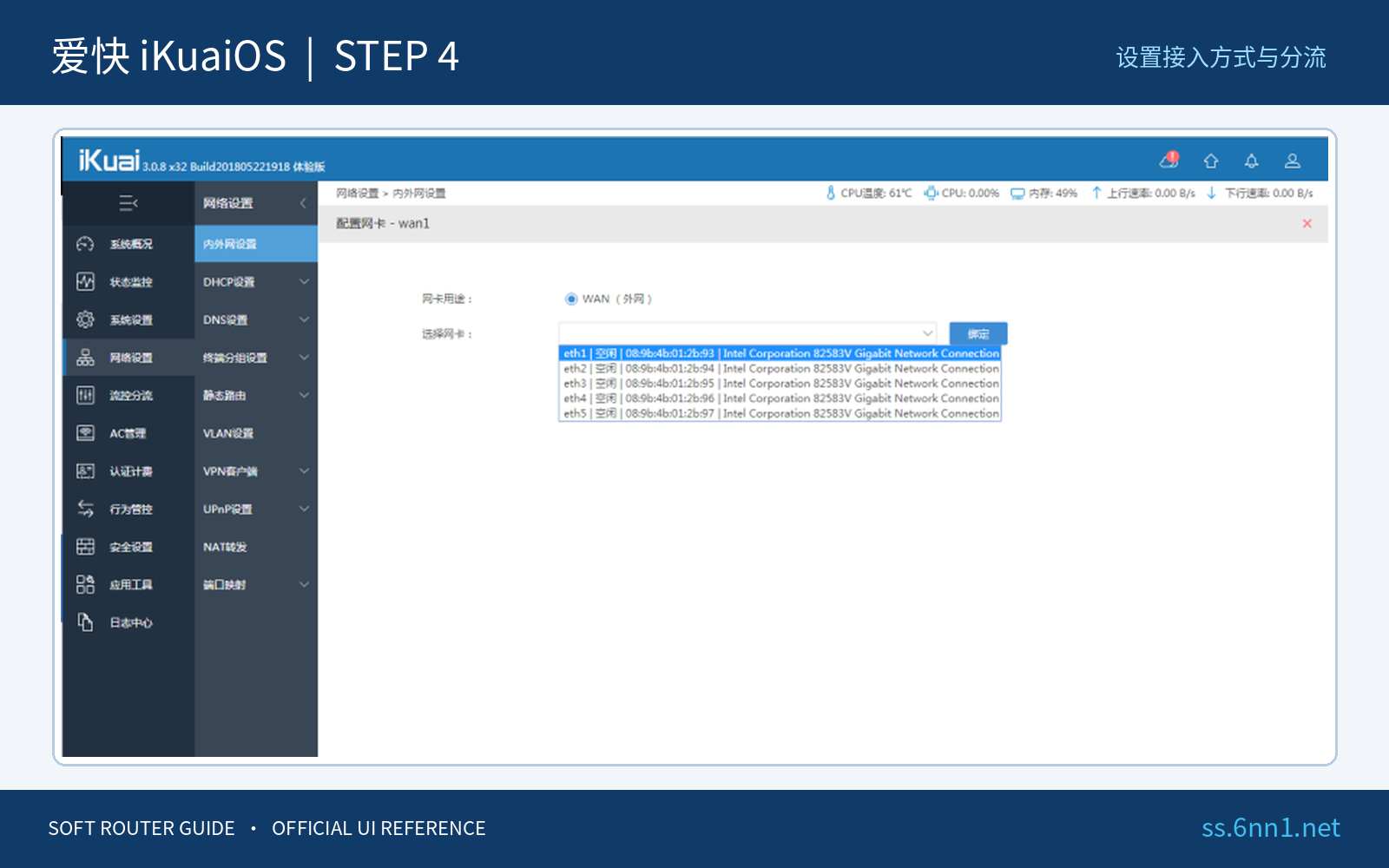Open 状态监控 waveform icon
Image resolution: width=1389 pixels, height=868 pixels.
[x=85, y=281]
